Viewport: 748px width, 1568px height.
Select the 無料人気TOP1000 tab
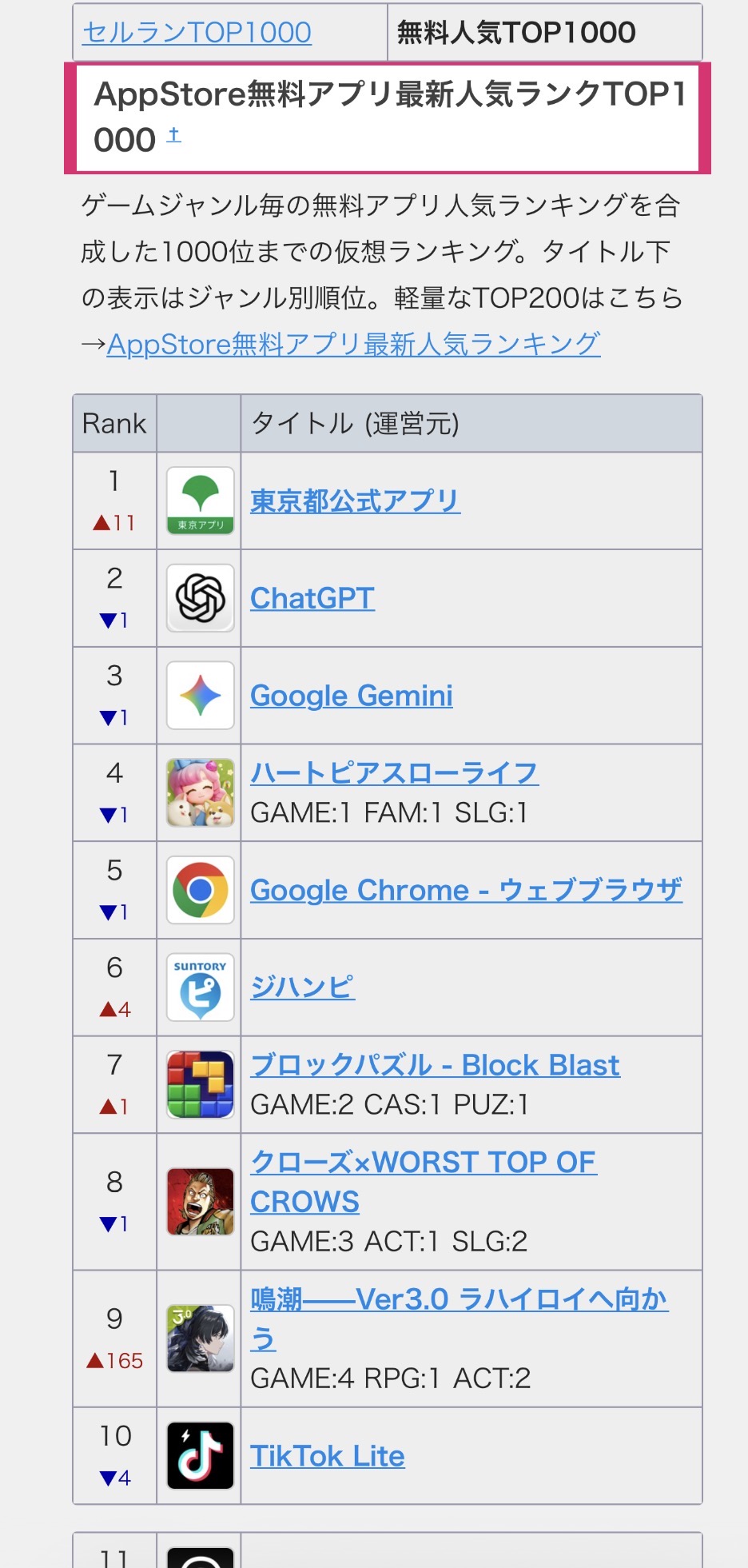(x=516, y=33)
